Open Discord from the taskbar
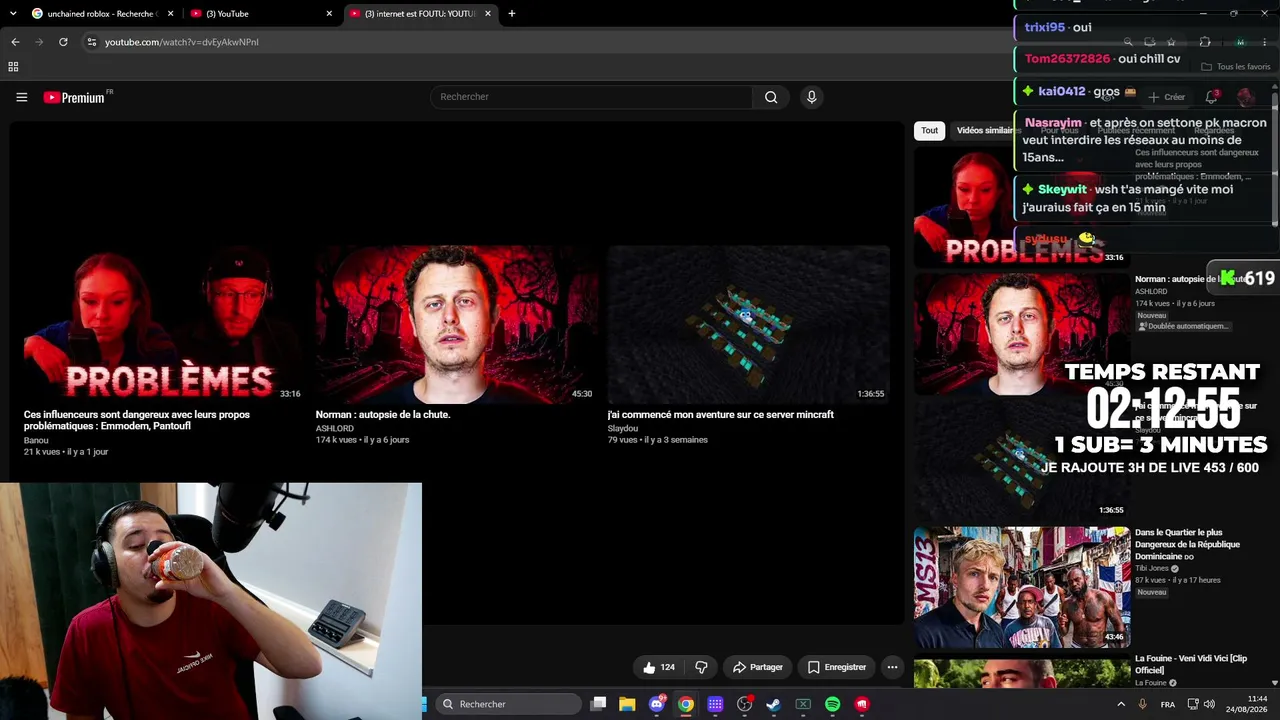 [x=657, y=704]
